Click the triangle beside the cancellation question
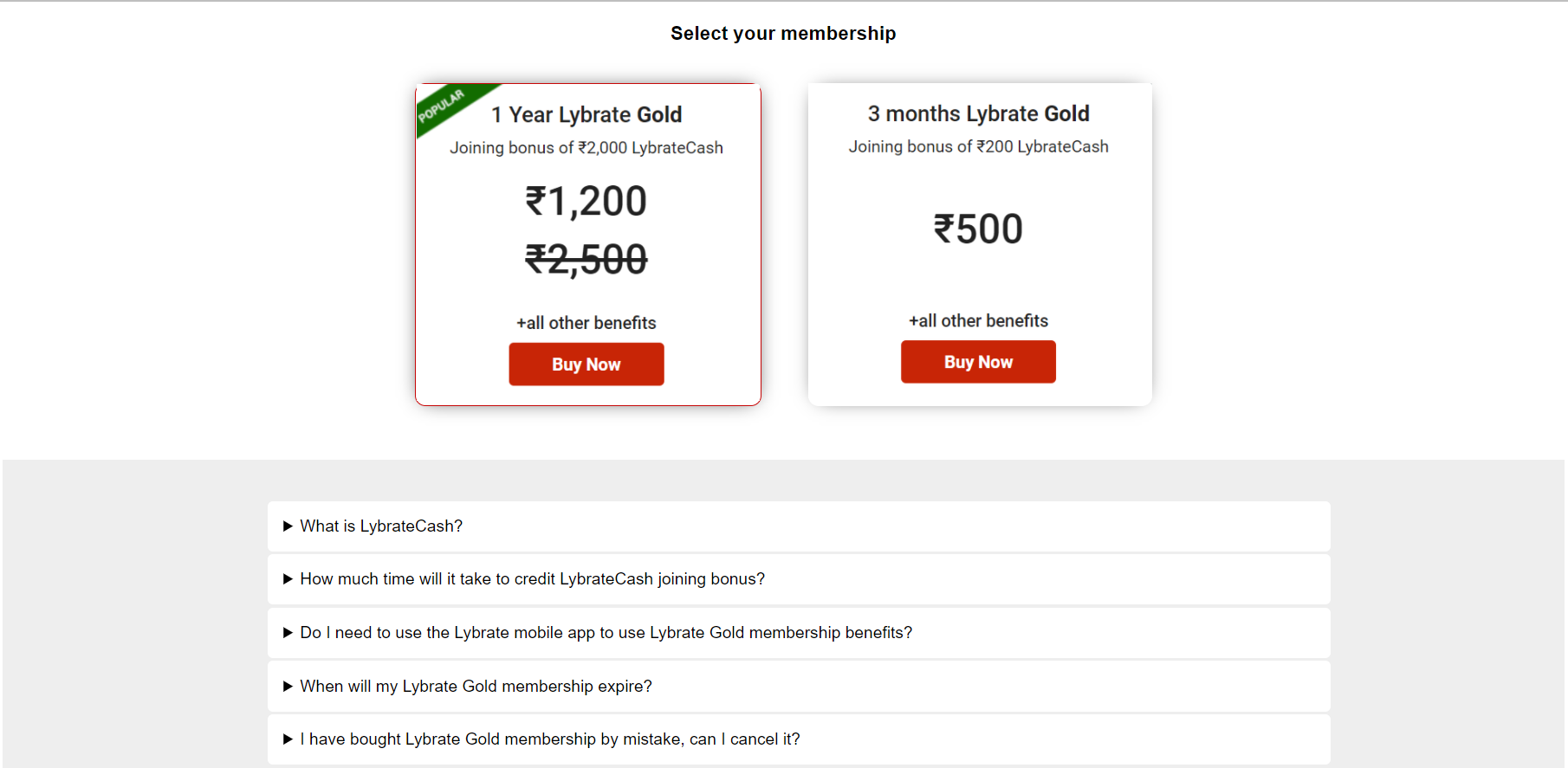This screenshot has height=768, width=1568. [x=288, y=739]
